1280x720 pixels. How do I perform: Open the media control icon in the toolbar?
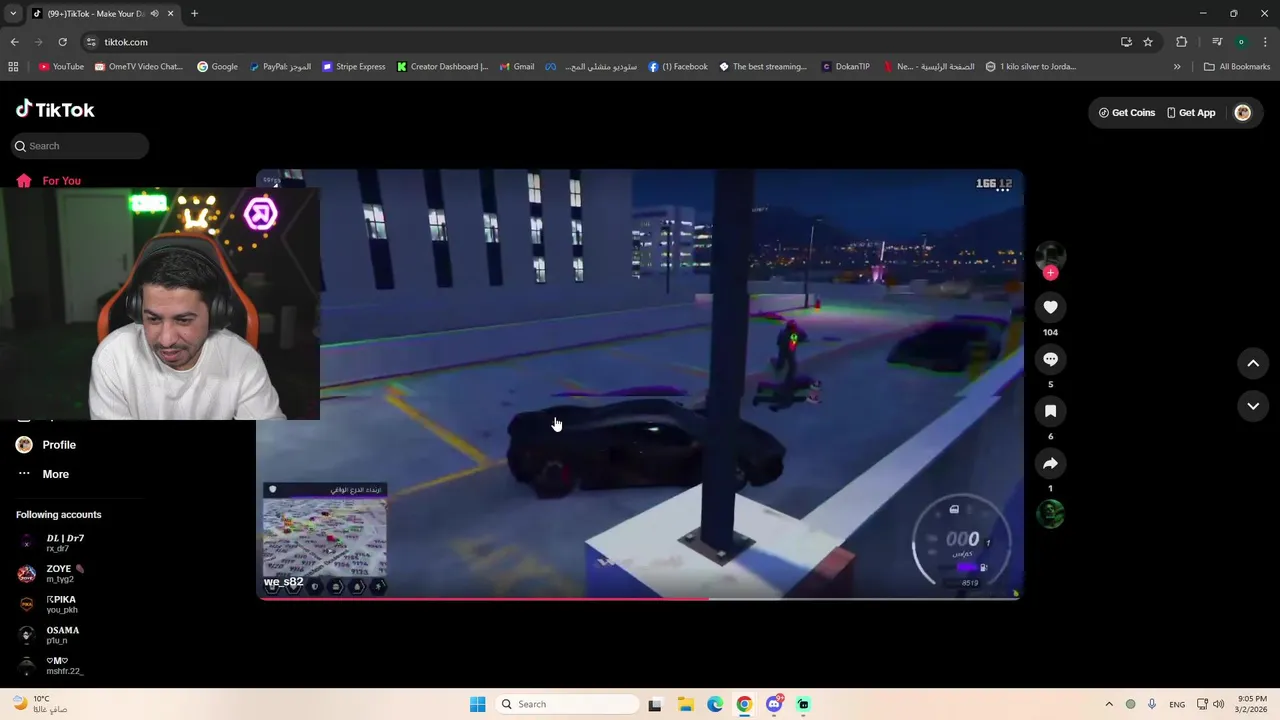[1217, 42]
